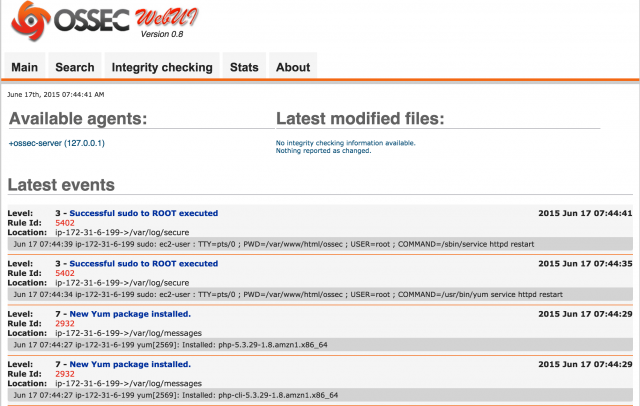Open Rule Id 5402 of the 07:44:41 event

[x=65, y=223]
